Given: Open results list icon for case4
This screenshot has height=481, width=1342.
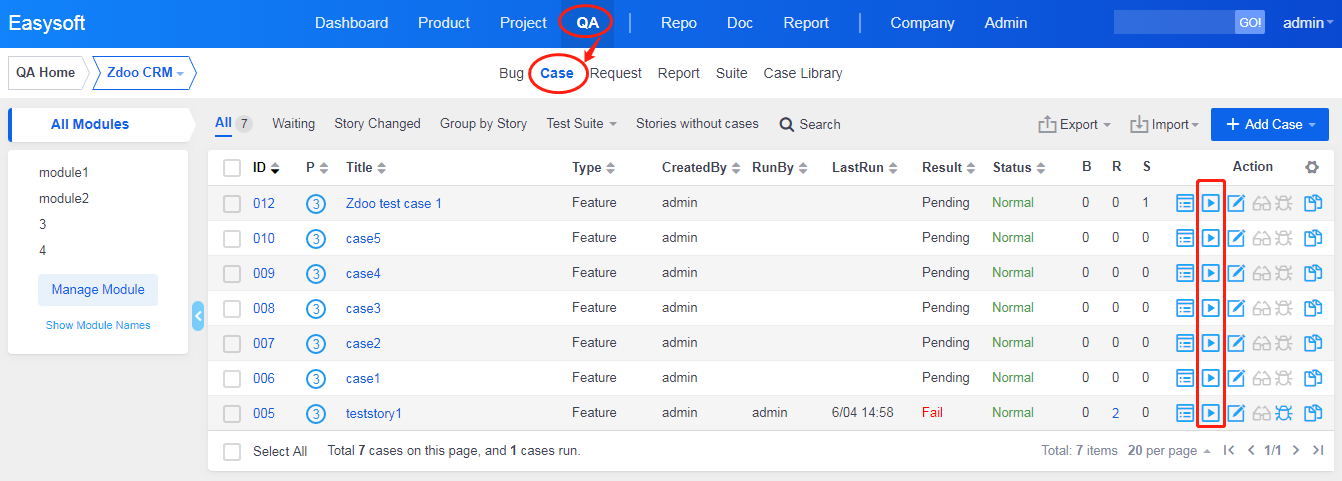Looking at the screenshot, I should (x=1185, y=273).
